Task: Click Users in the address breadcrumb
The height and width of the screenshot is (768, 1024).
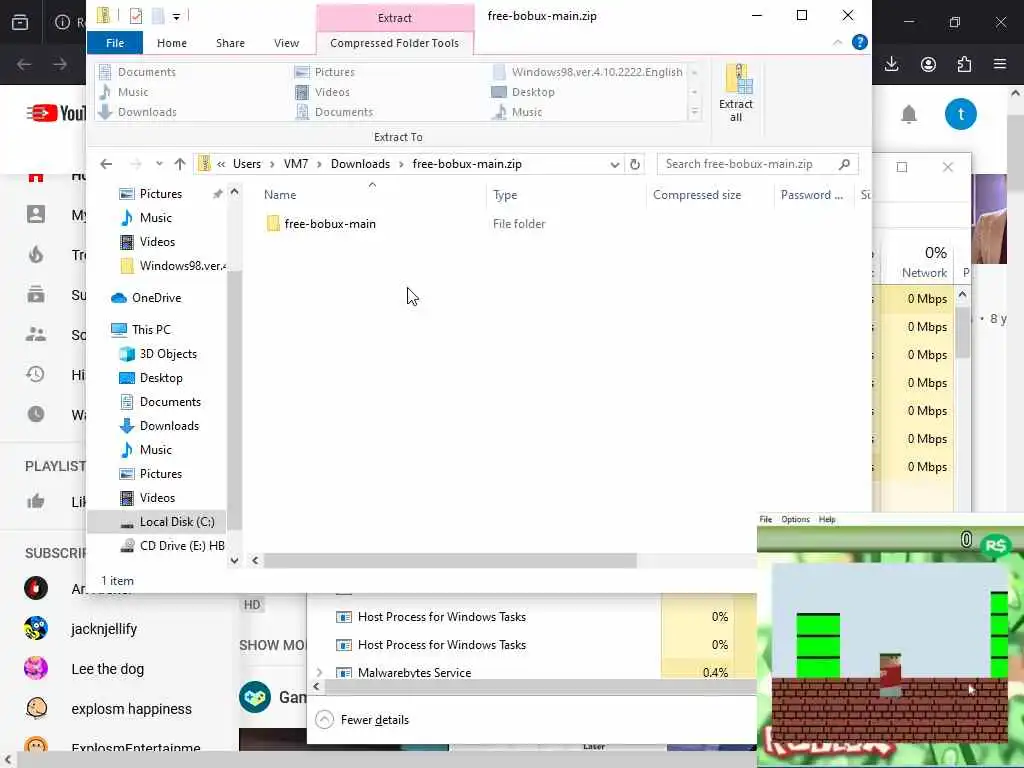Action: [247, 164]
